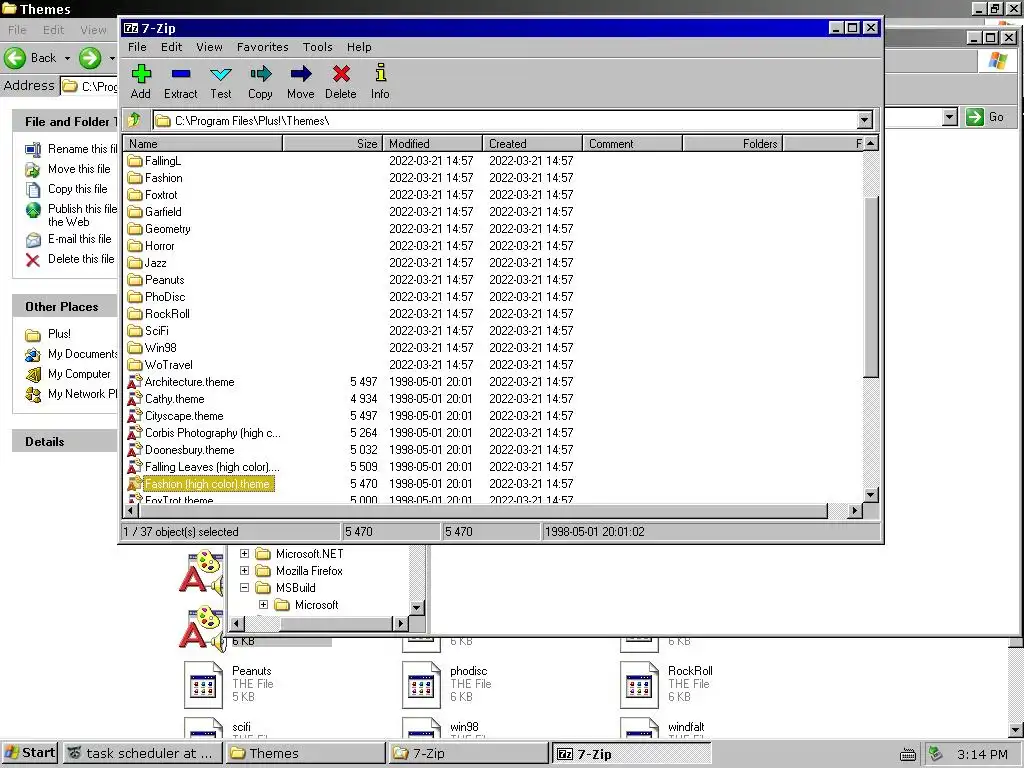
Task: Sort the list by Name column
Action: click(203, 144)
